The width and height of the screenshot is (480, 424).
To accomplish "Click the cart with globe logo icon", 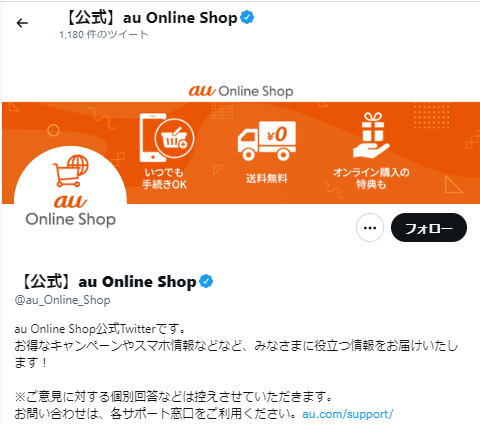I will click(71, 170).
